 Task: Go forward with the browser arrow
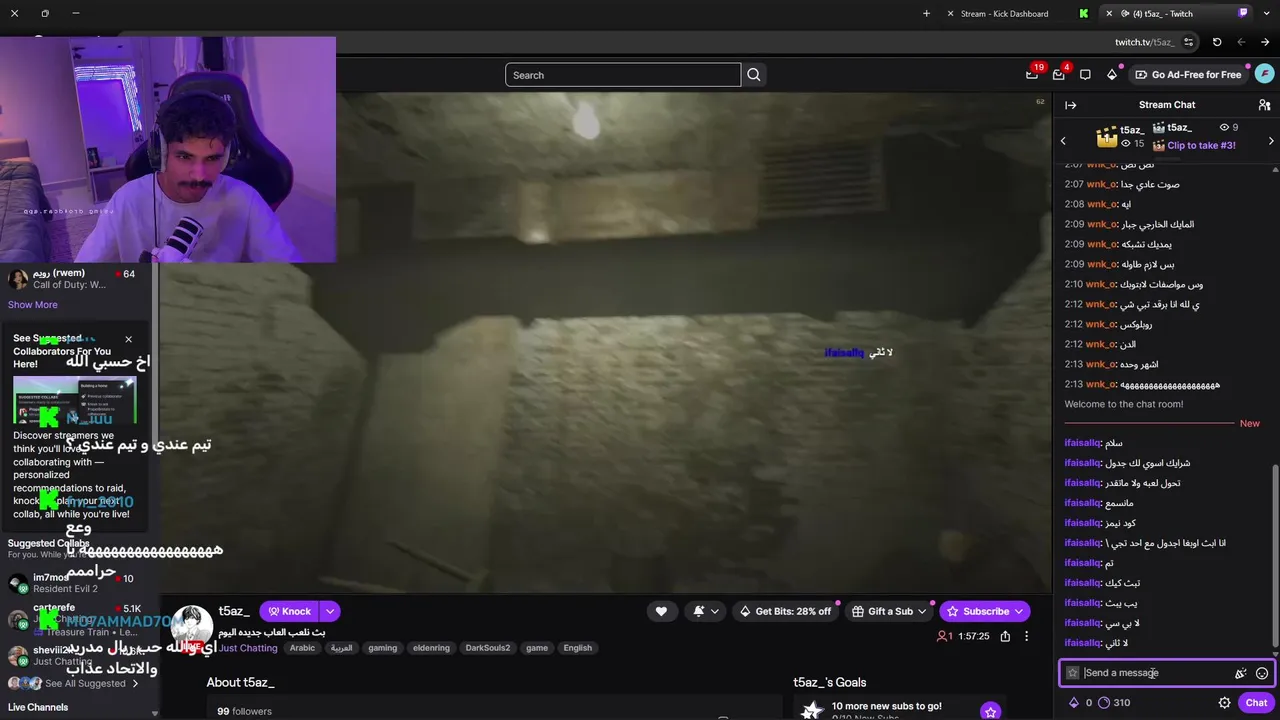tap(1265, 42)
